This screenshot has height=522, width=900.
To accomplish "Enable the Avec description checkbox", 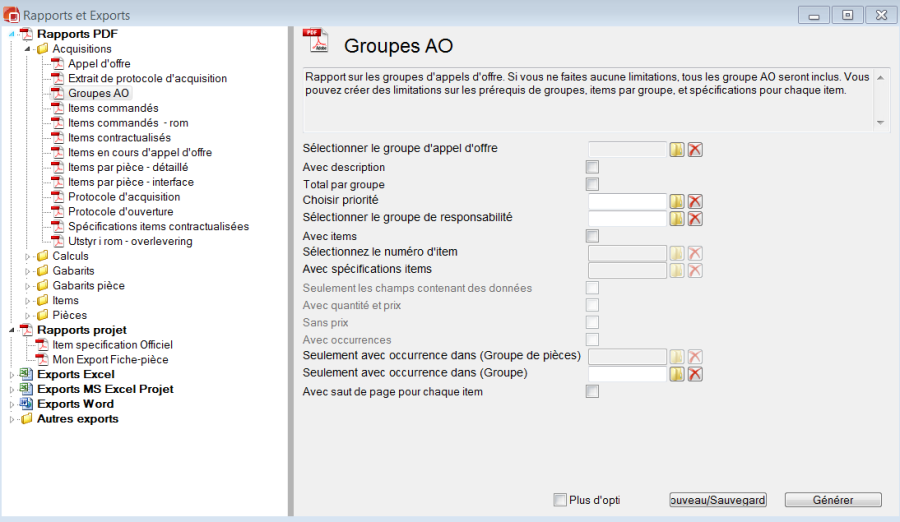I will pos(592,167).
